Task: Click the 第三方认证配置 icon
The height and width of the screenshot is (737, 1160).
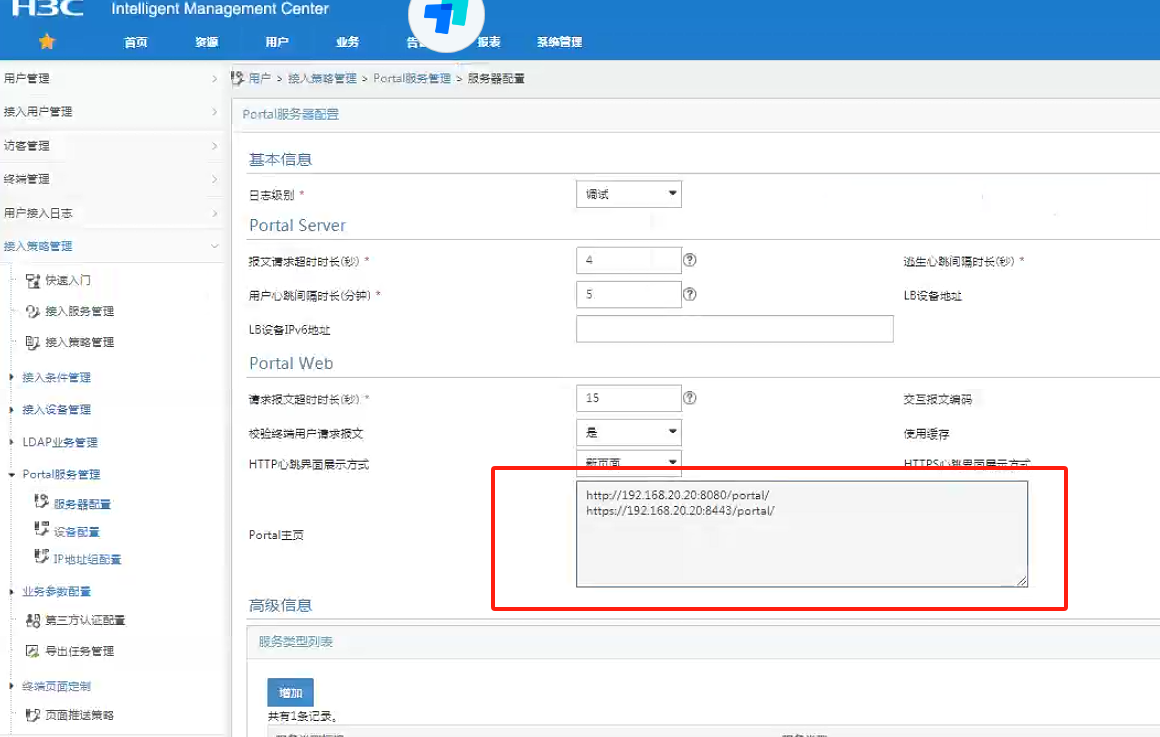Action: pos(33,620)
